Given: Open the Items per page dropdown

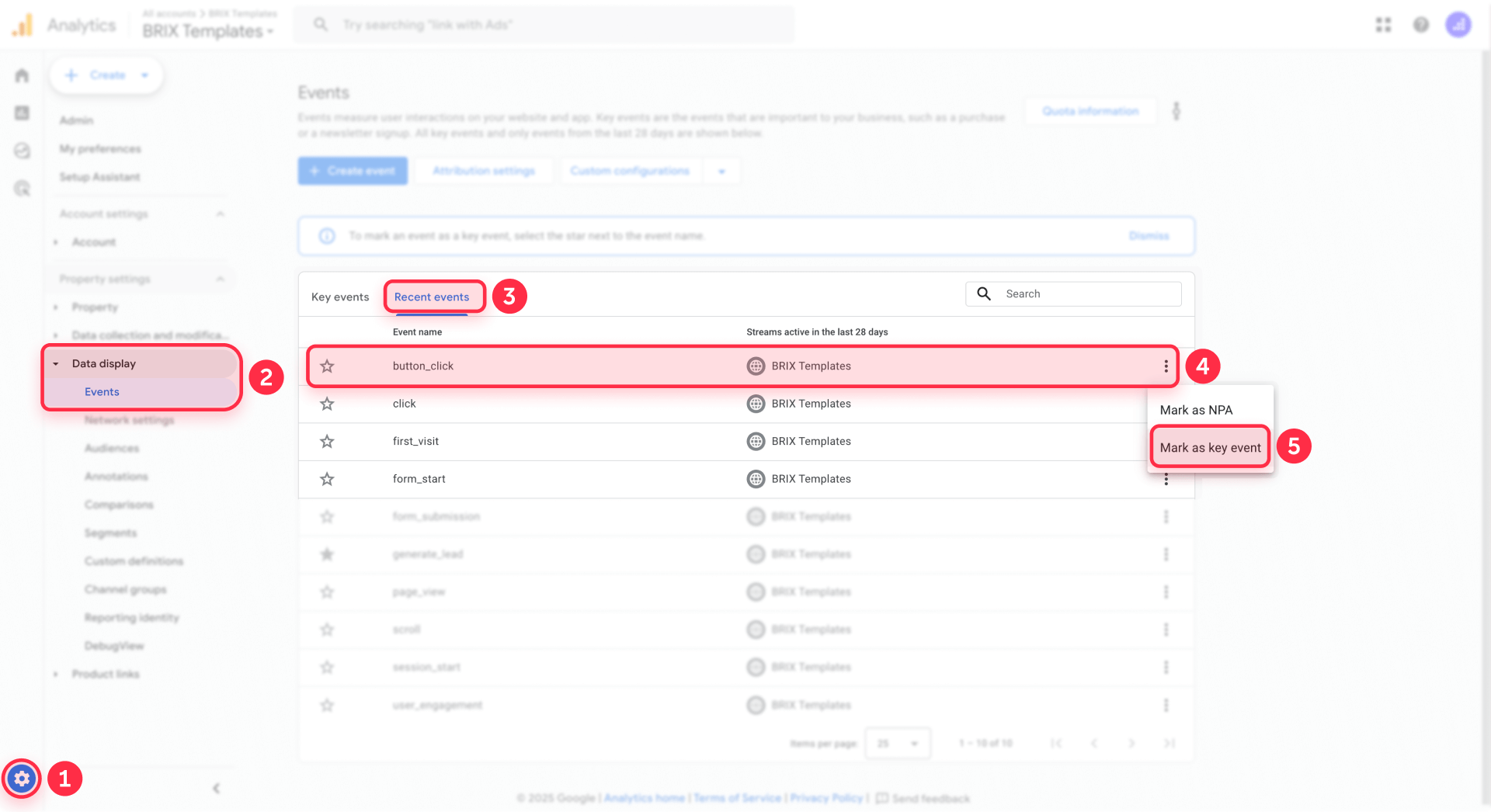Looking at the screenshot, I should [x=898, y=743].
